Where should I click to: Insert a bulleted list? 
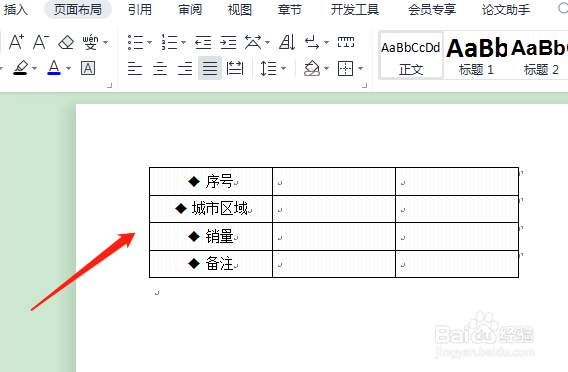(x=135, y=42)
